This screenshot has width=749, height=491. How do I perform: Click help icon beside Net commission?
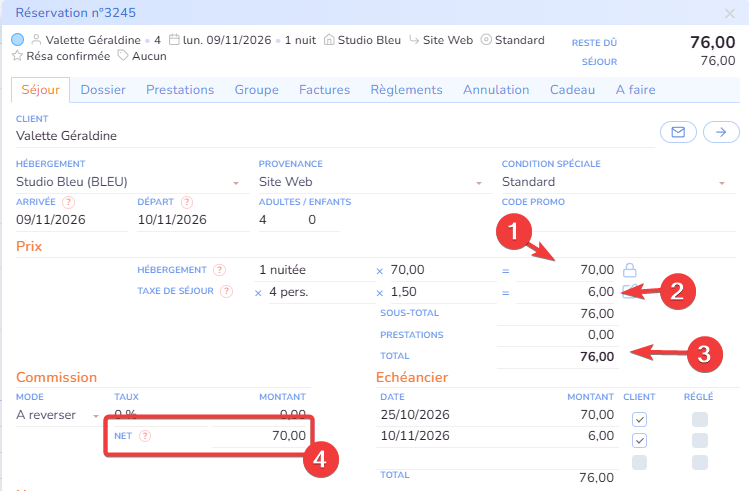[x=145, y=436]
